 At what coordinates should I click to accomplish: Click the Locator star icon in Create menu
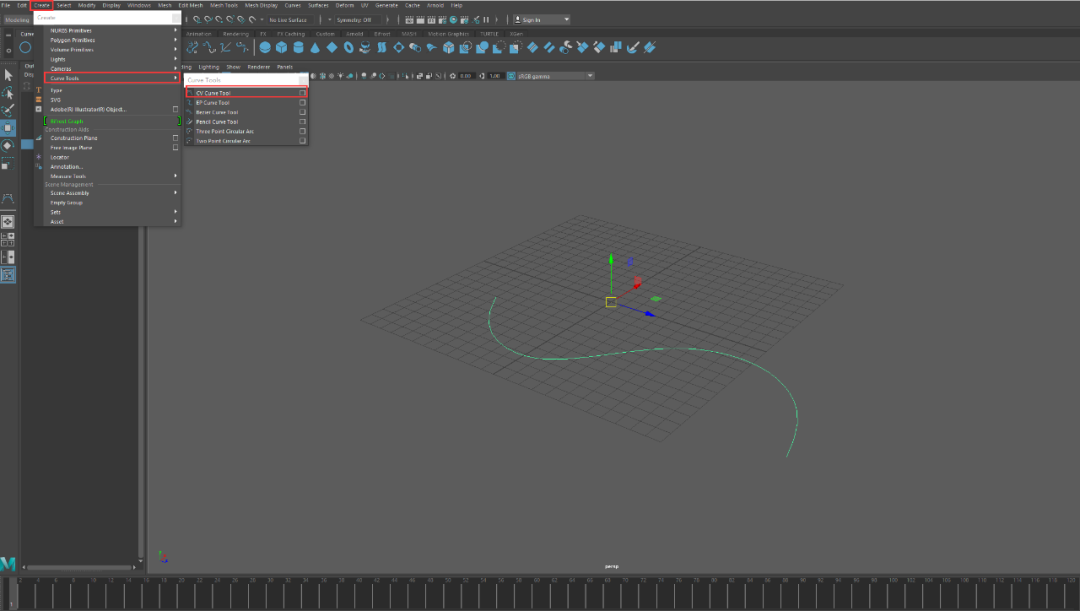[x=39, y=157]
